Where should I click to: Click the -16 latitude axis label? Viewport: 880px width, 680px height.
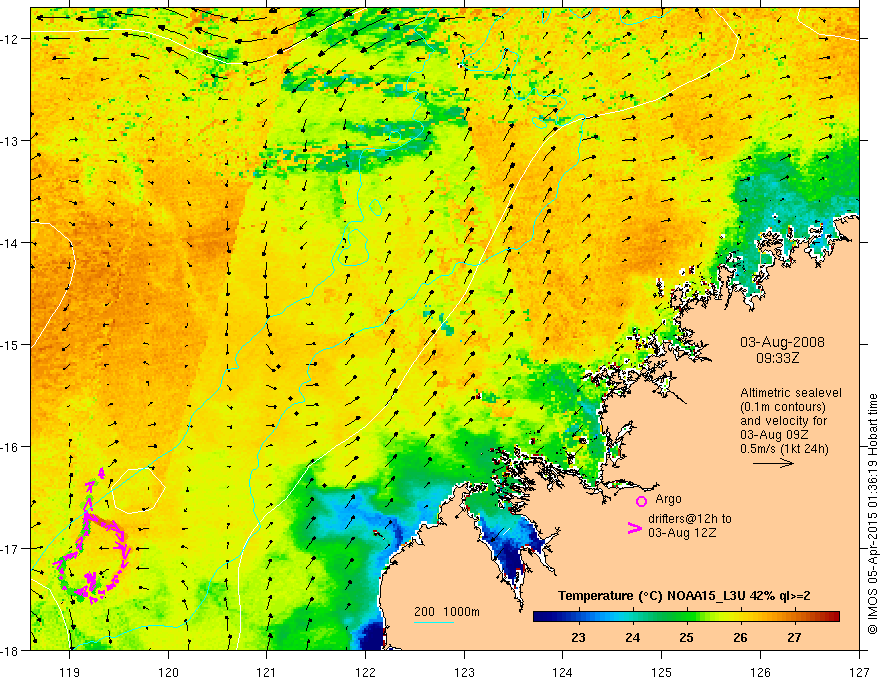[x=11, y=447]
